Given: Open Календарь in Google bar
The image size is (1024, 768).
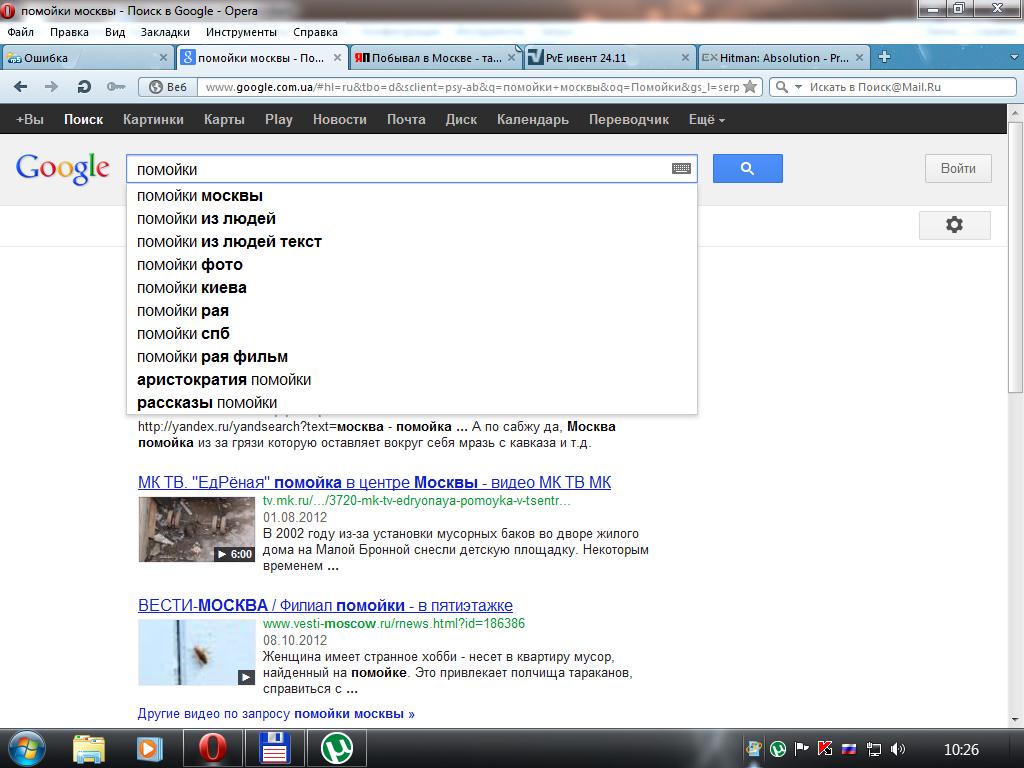Looking at the screenshot, I should tap(533, 120).
